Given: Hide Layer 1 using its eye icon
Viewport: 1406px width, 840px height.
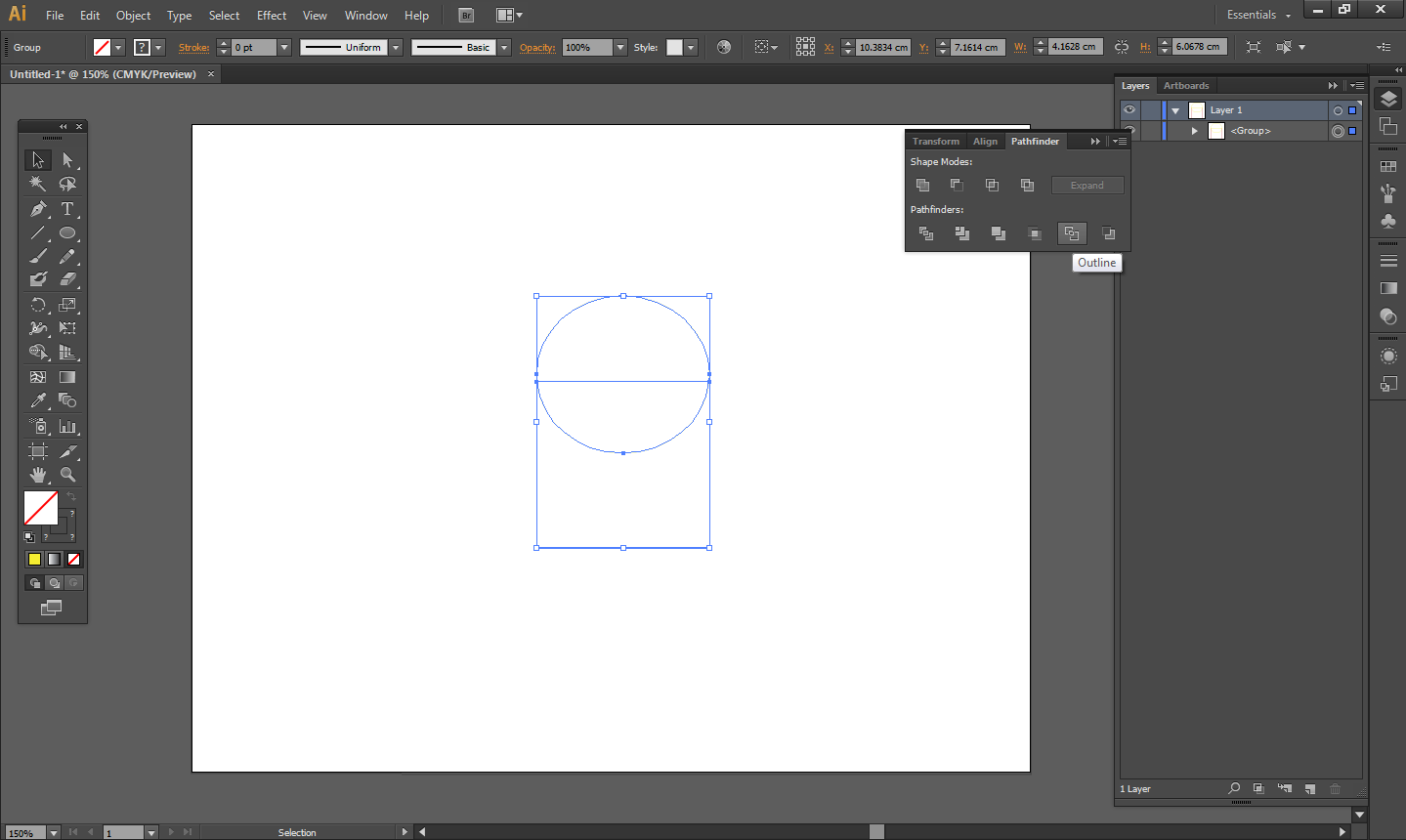Looking at the screenshot, I should click(x=1129, y=109).
